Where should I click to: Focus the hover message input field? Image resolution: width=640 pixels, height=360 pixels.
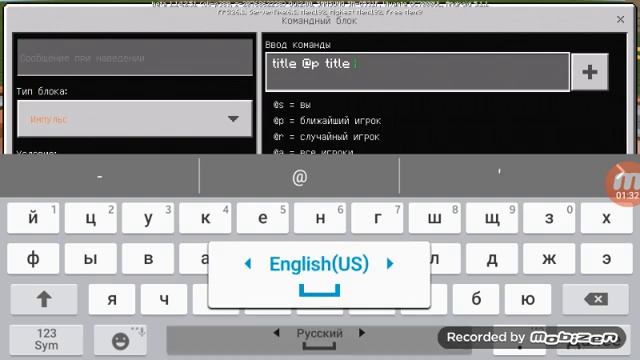[135, 57]
